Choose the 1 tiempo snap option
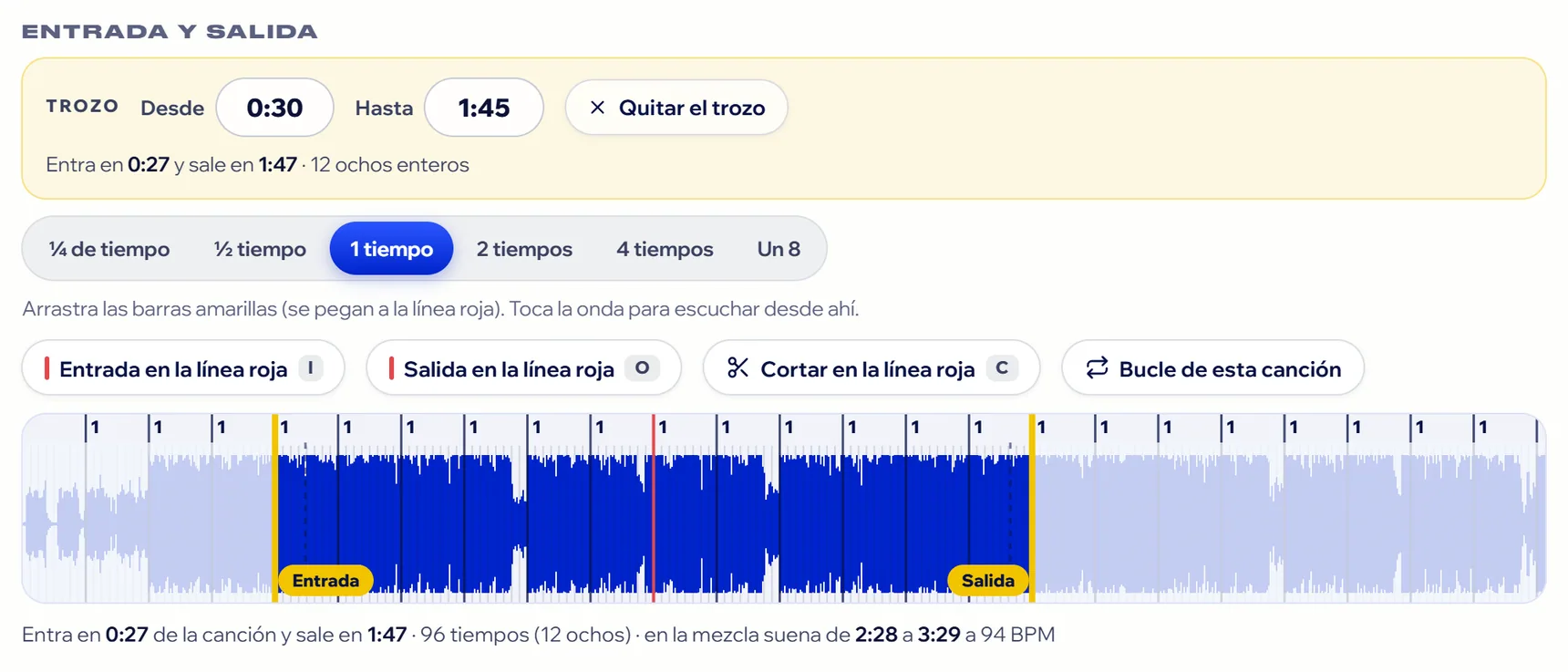 391,249
